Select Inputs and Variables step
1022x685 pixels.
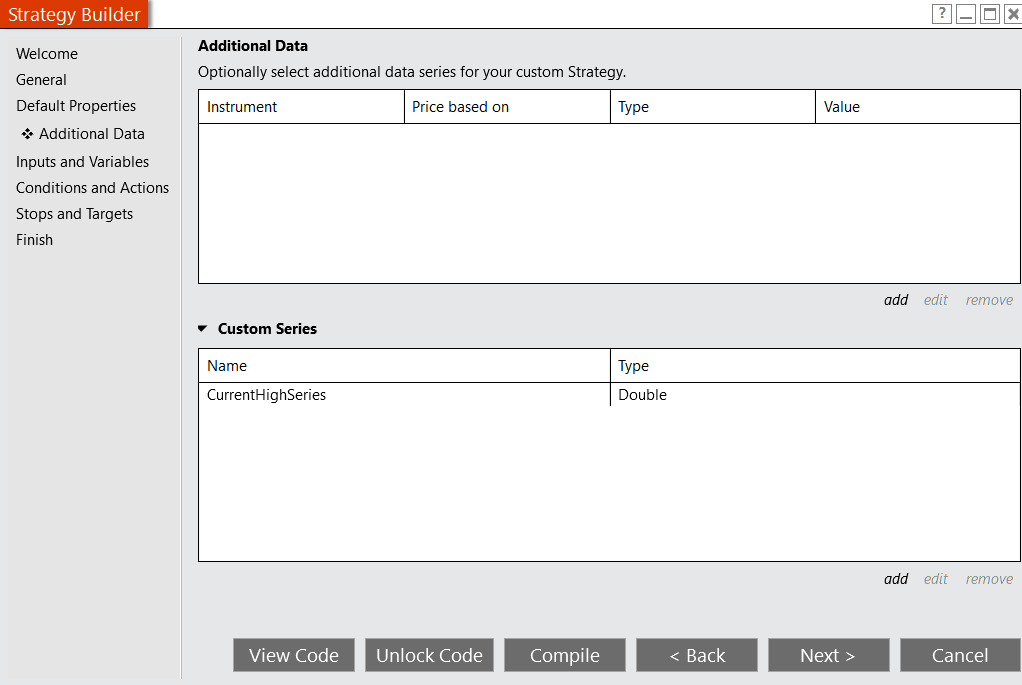point(82,162)
